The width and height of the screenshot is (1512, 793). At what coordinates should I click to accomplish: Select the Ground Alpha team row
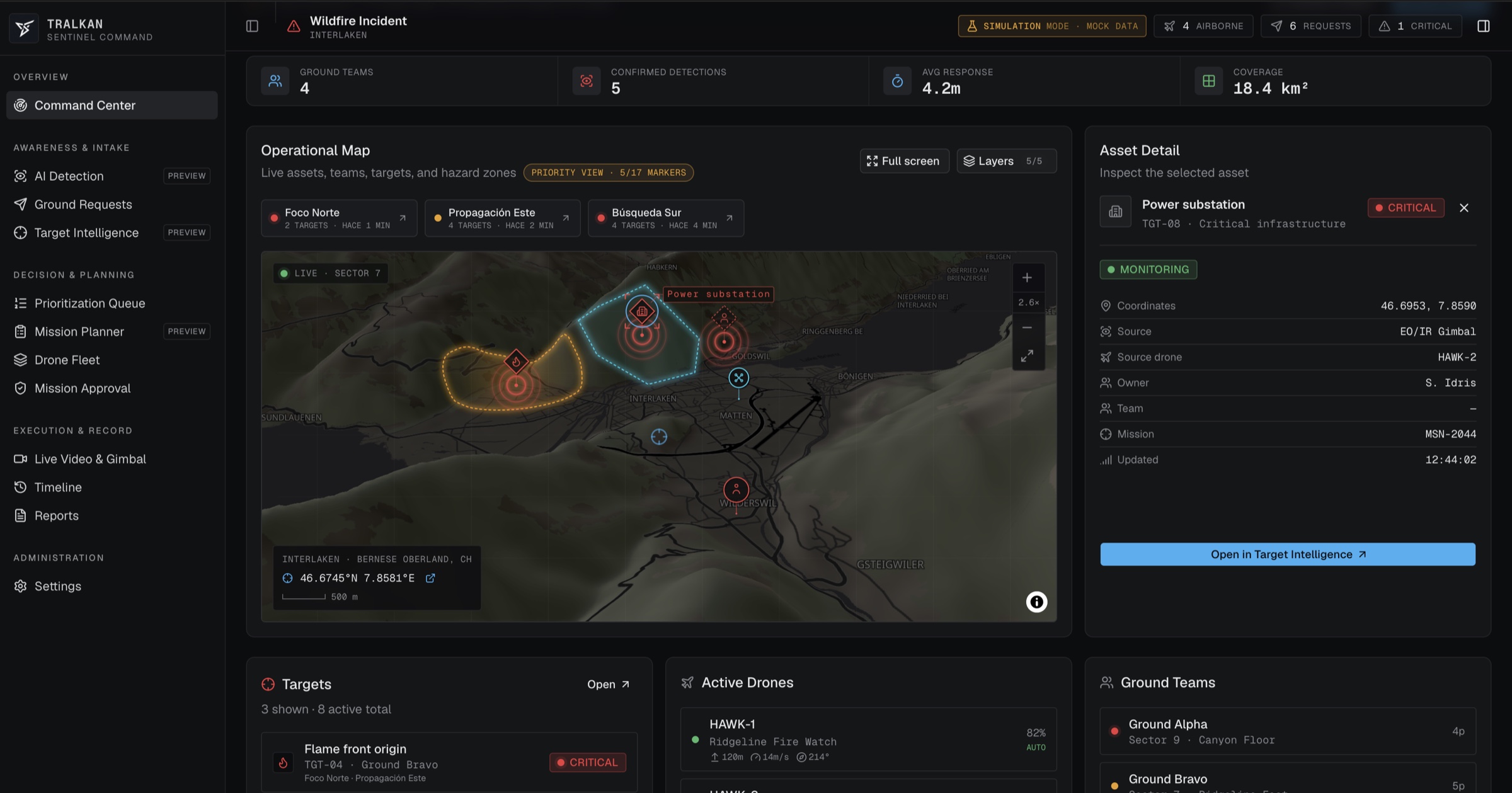tap(1288, 731)
